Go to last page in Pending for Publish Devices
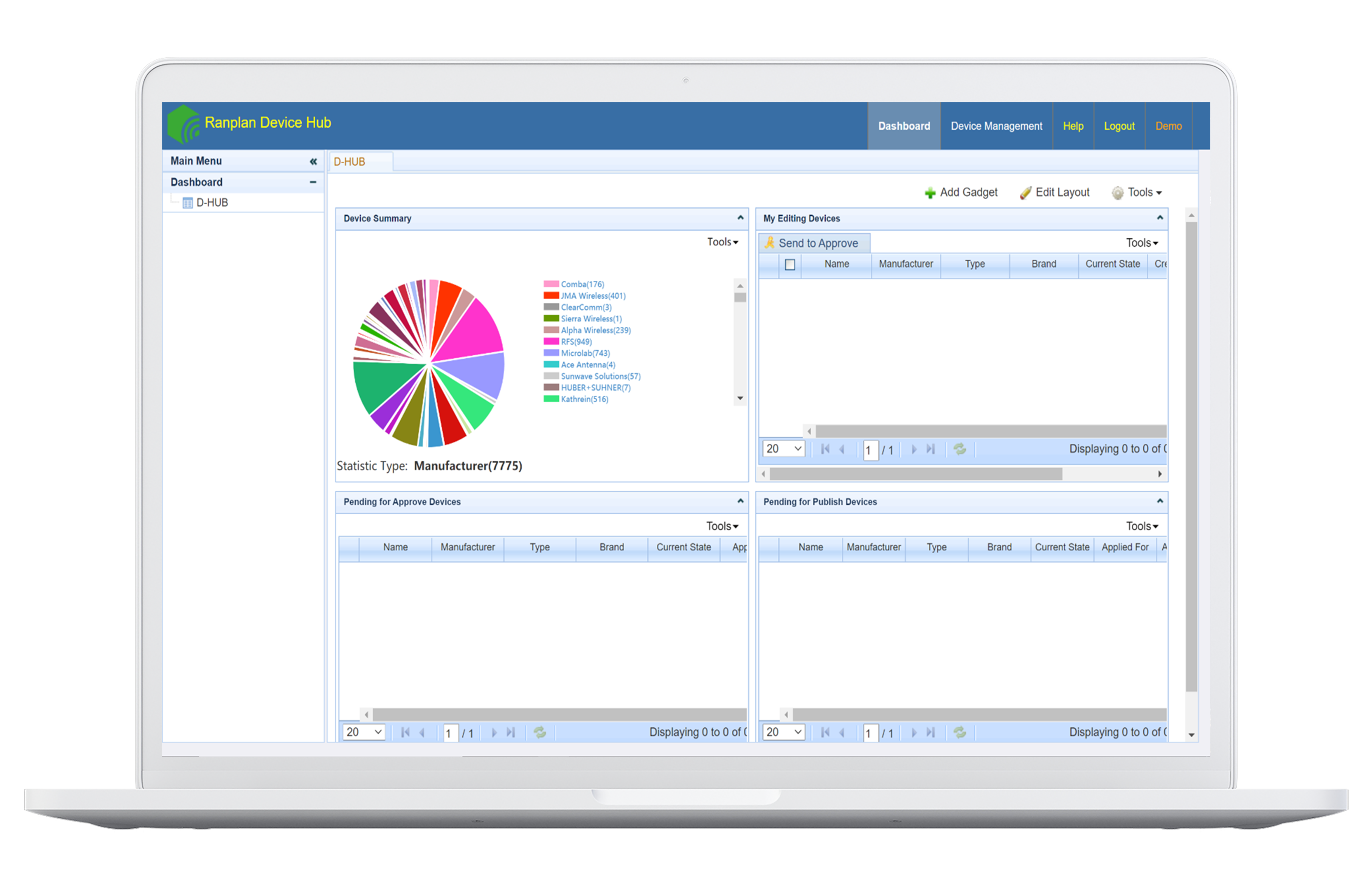This screenshot has height=886, width=1372. (x=931, y=732)
